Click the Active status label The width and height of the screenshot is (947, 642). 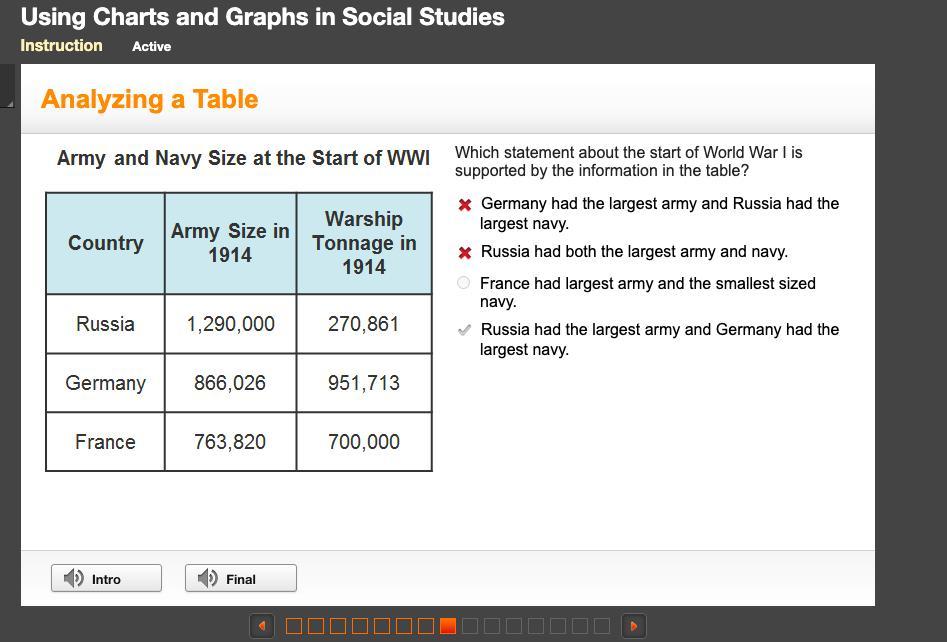(151, 47)
